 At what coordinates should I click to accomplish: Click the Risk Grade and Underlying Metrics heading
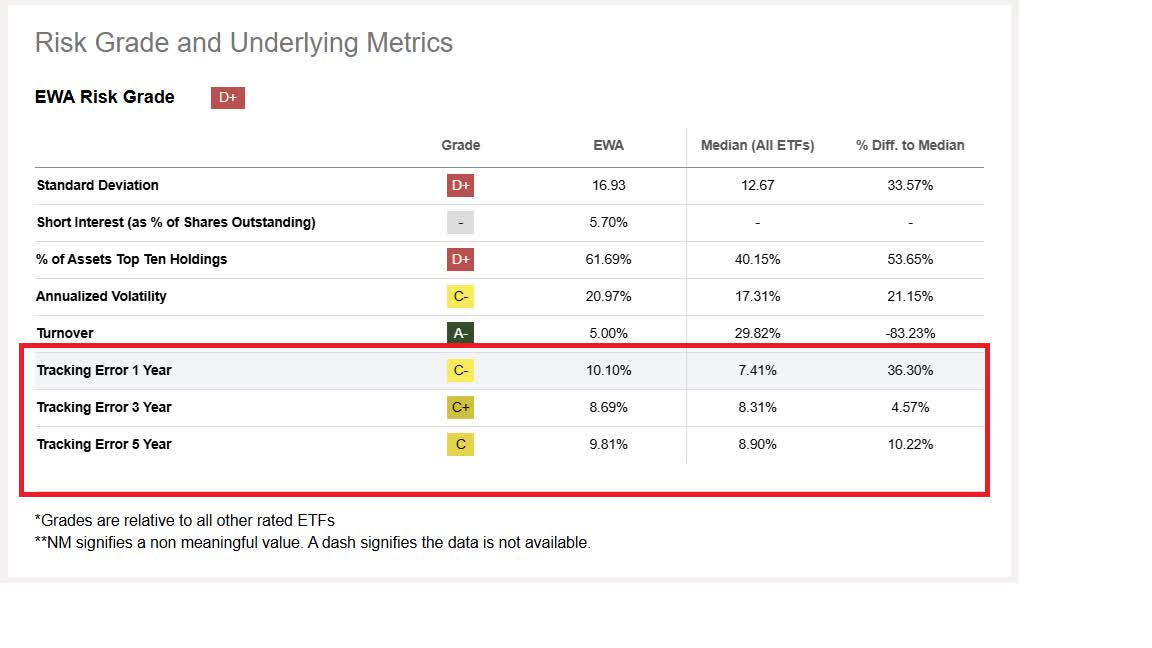(244, 43)
